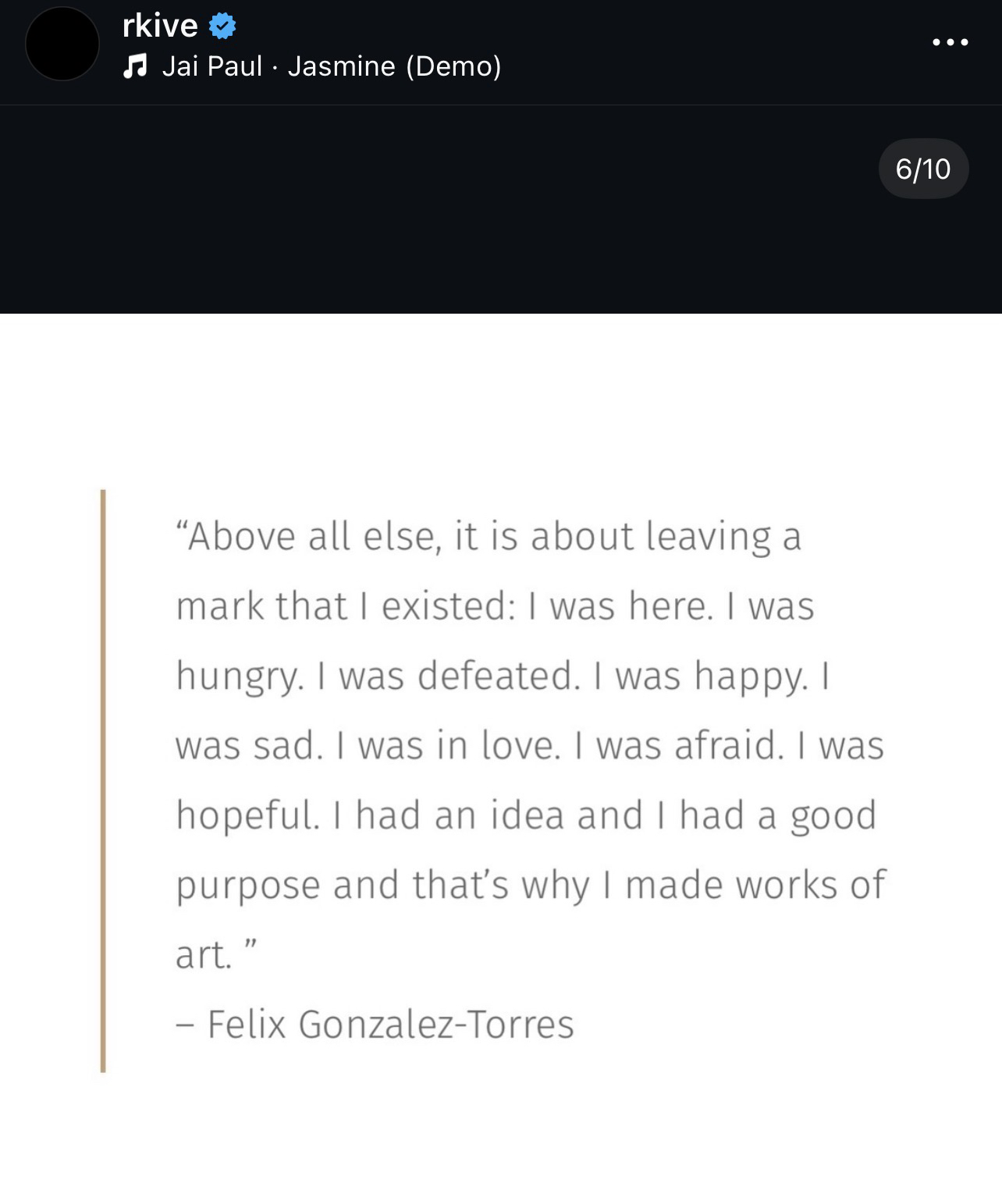
Task: Tap the Jasmine (Demo) song title
Action: (x=394, y=66)
